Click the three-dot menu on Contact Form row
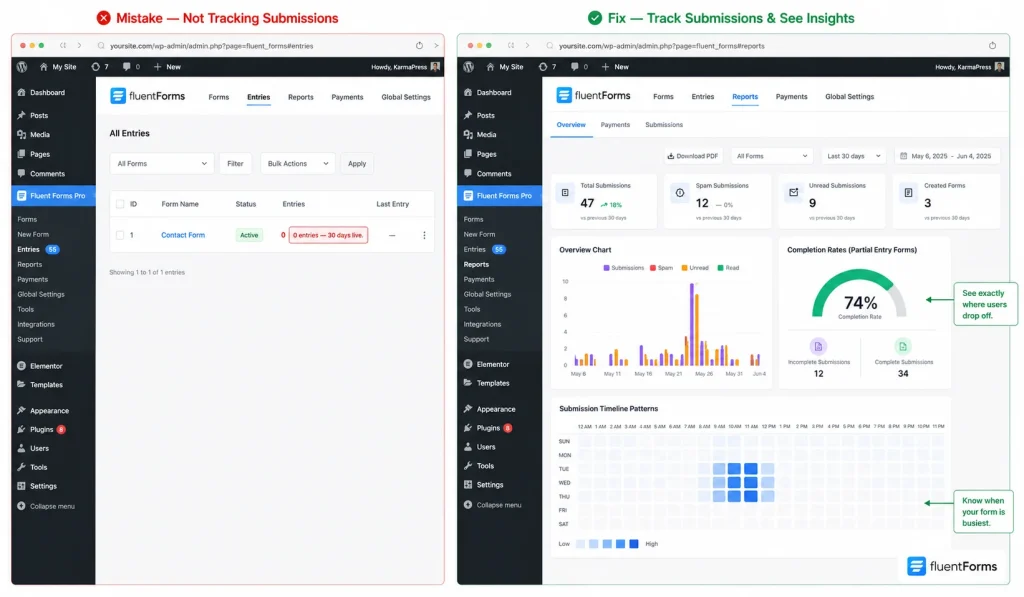 [424, 235]
